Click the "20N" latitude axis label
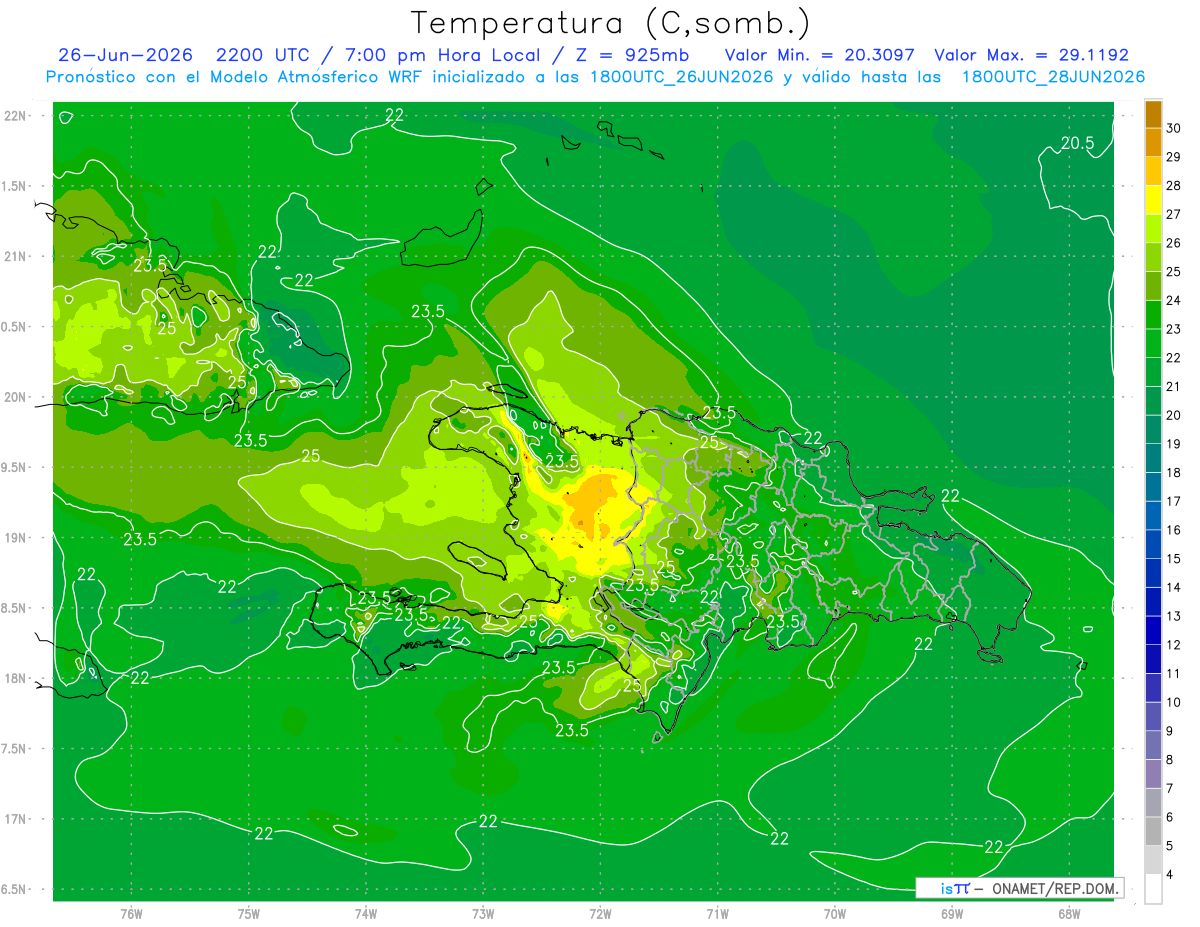This screenshot has height=927, width=1200. [x=17, y=397]
